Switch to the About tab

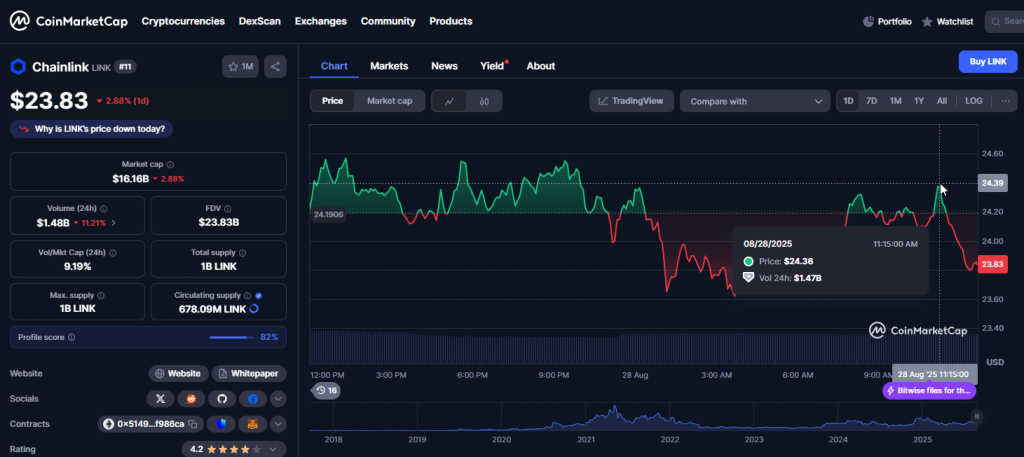tap(541, 66)
